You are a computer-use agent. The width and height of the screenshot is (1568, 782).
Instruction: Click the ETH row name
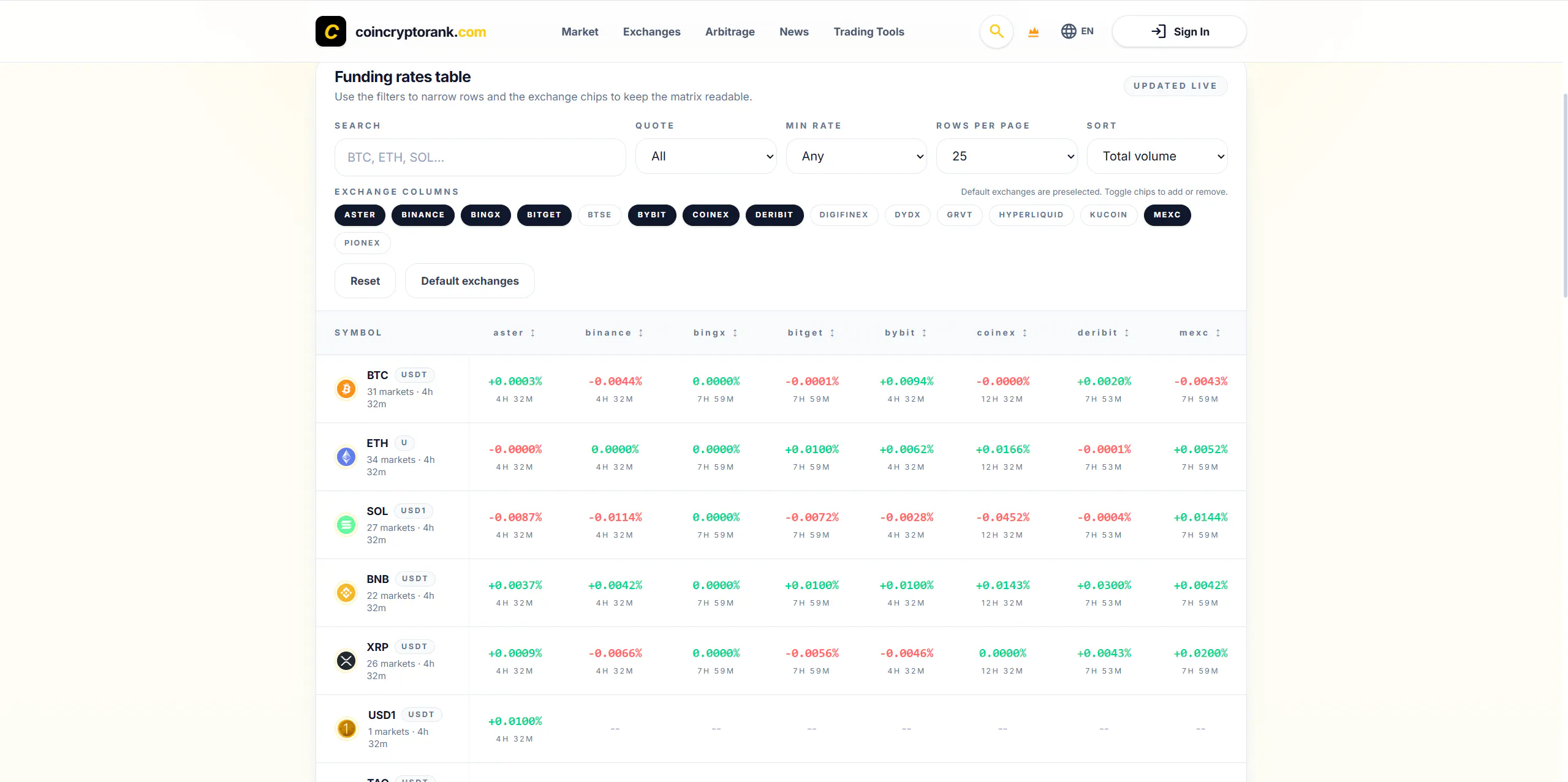tap(377, 443)
